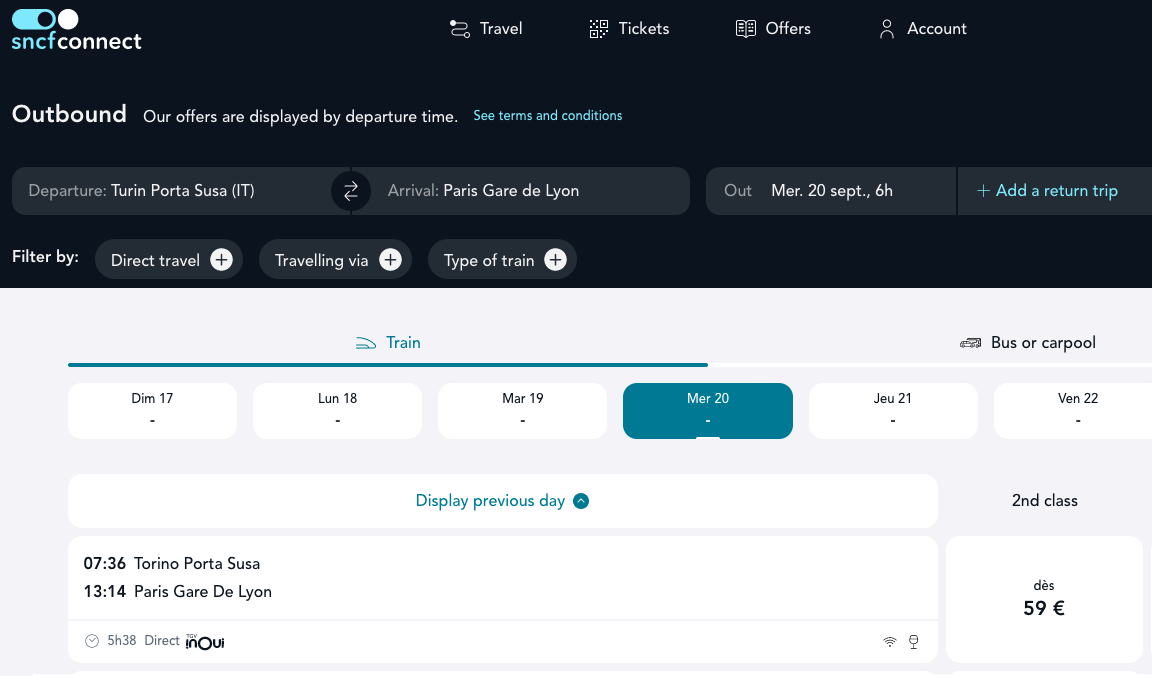Swap departure and arrival stations
1152x676 pixels.
351,191
